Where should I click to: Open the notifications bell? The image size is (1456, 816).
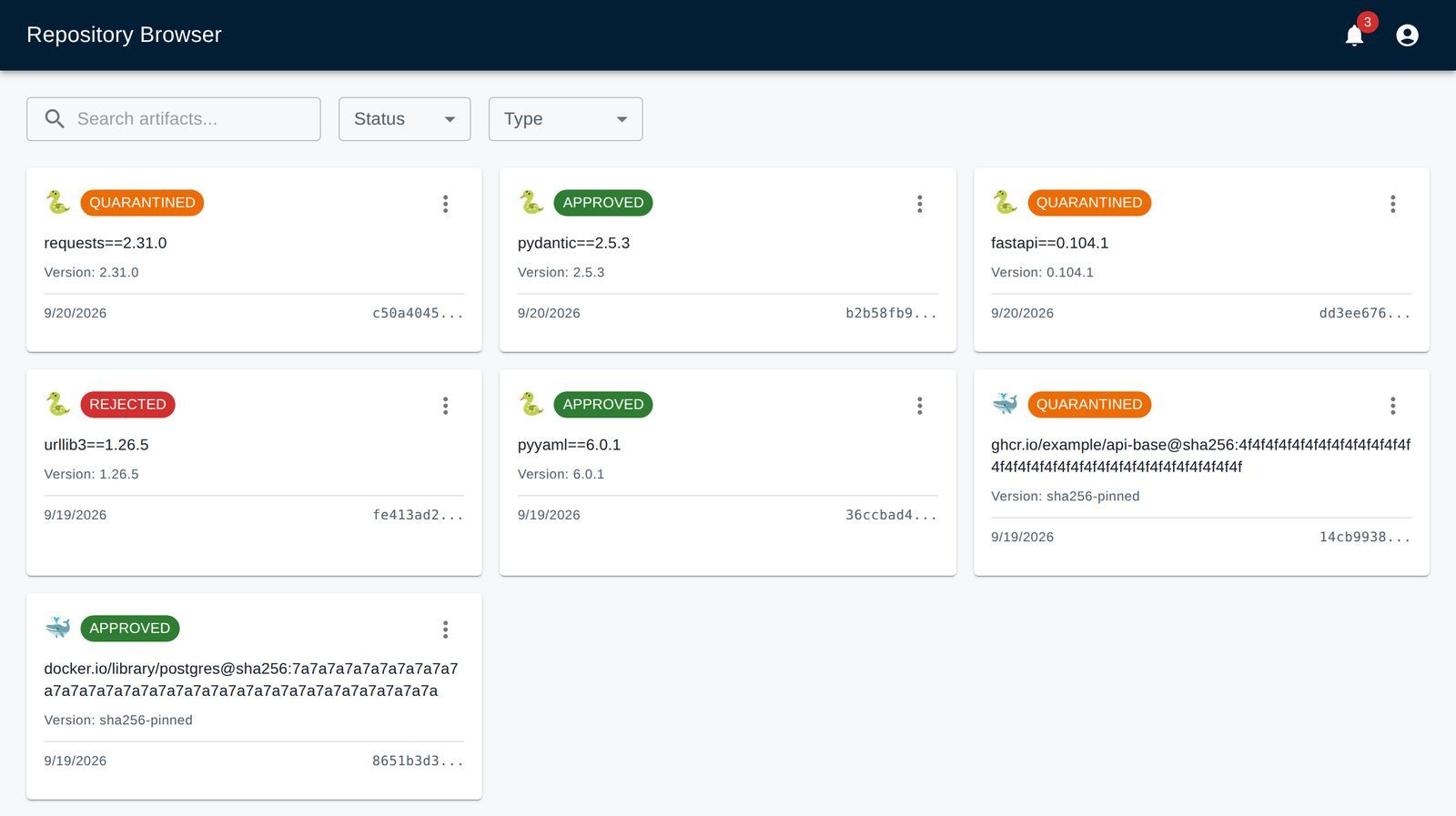click(x=1354, y=35)
